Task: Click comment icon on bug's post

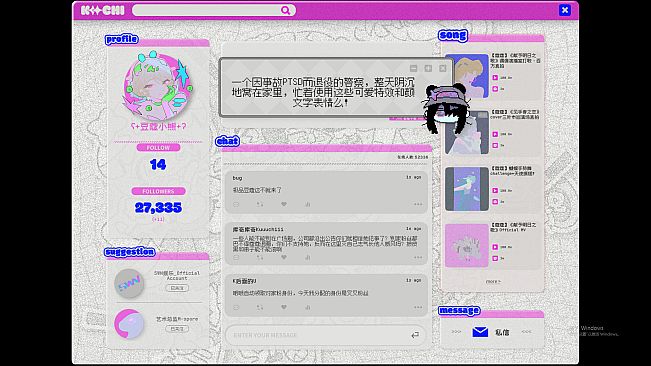Action: pyautogui.click(x=236, y=204)
